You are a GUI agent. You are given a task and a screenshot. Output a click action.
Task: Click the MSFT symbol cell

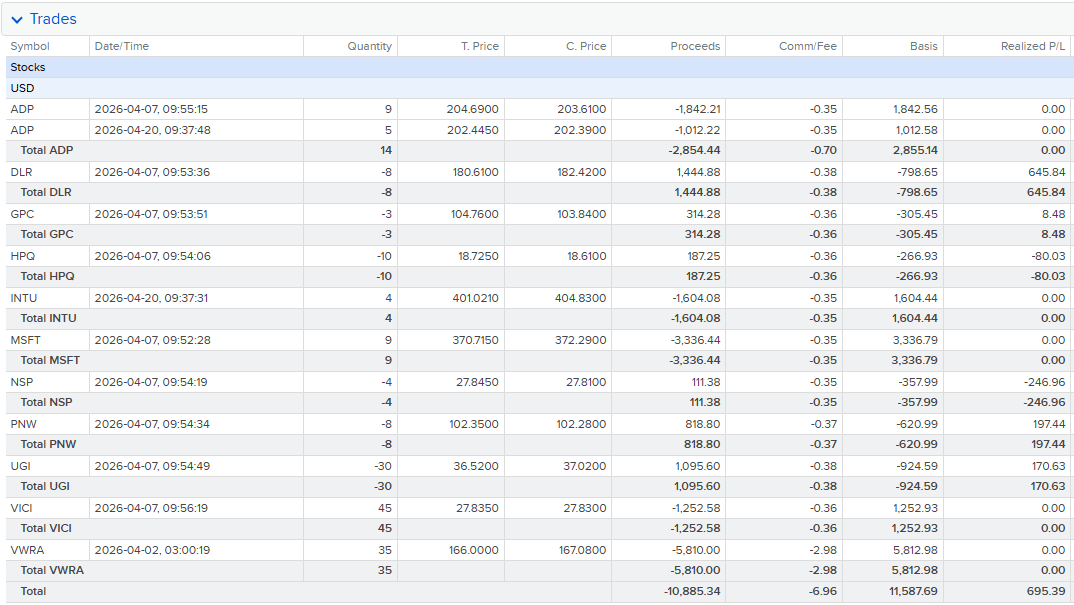pyautogui.click(x=25, y=341)
